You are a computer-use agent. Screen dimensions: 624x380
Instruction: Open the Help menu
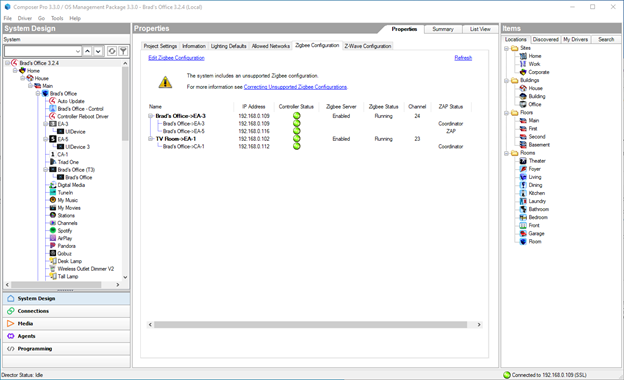pos(75,18)
